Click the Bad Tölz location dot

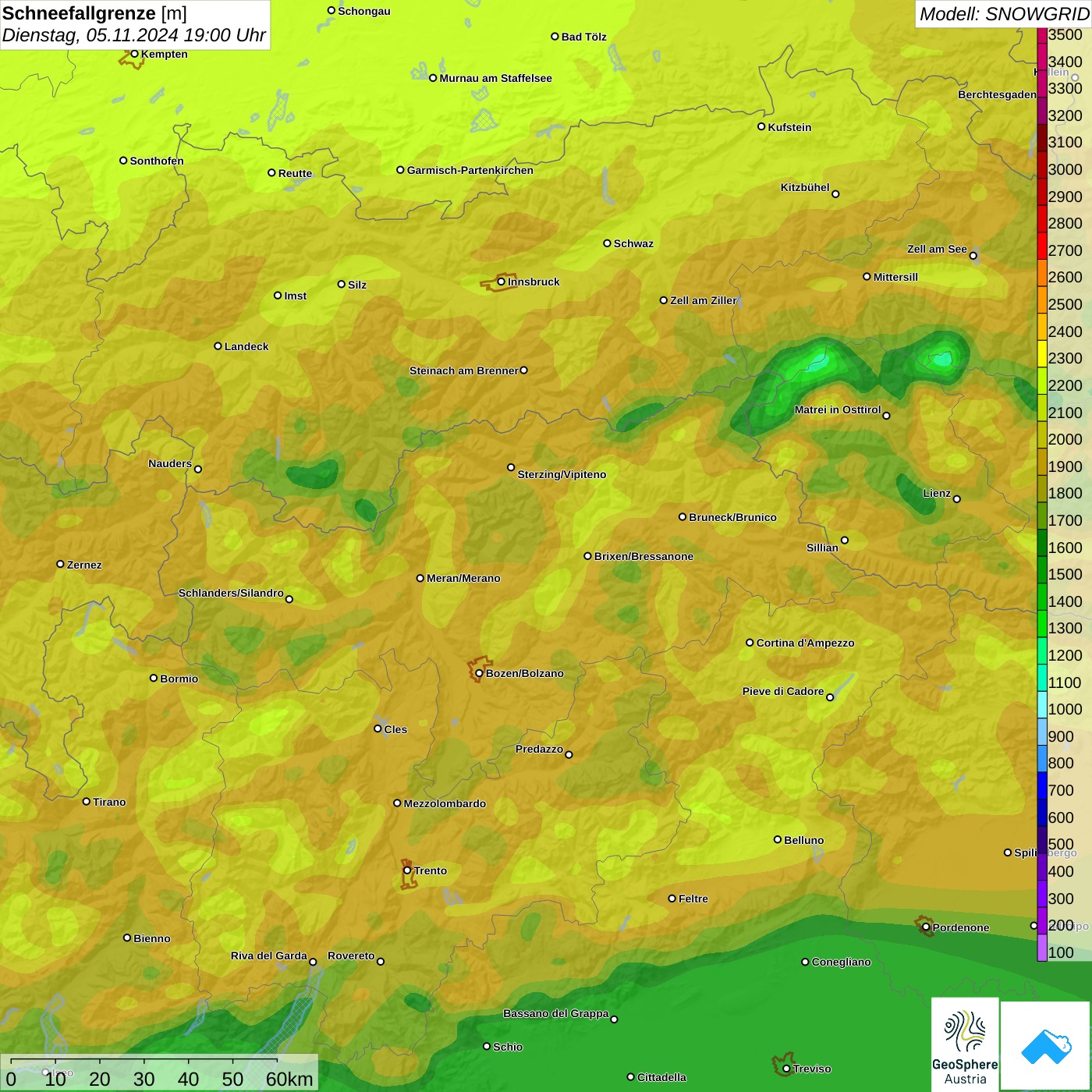(555, 37)
